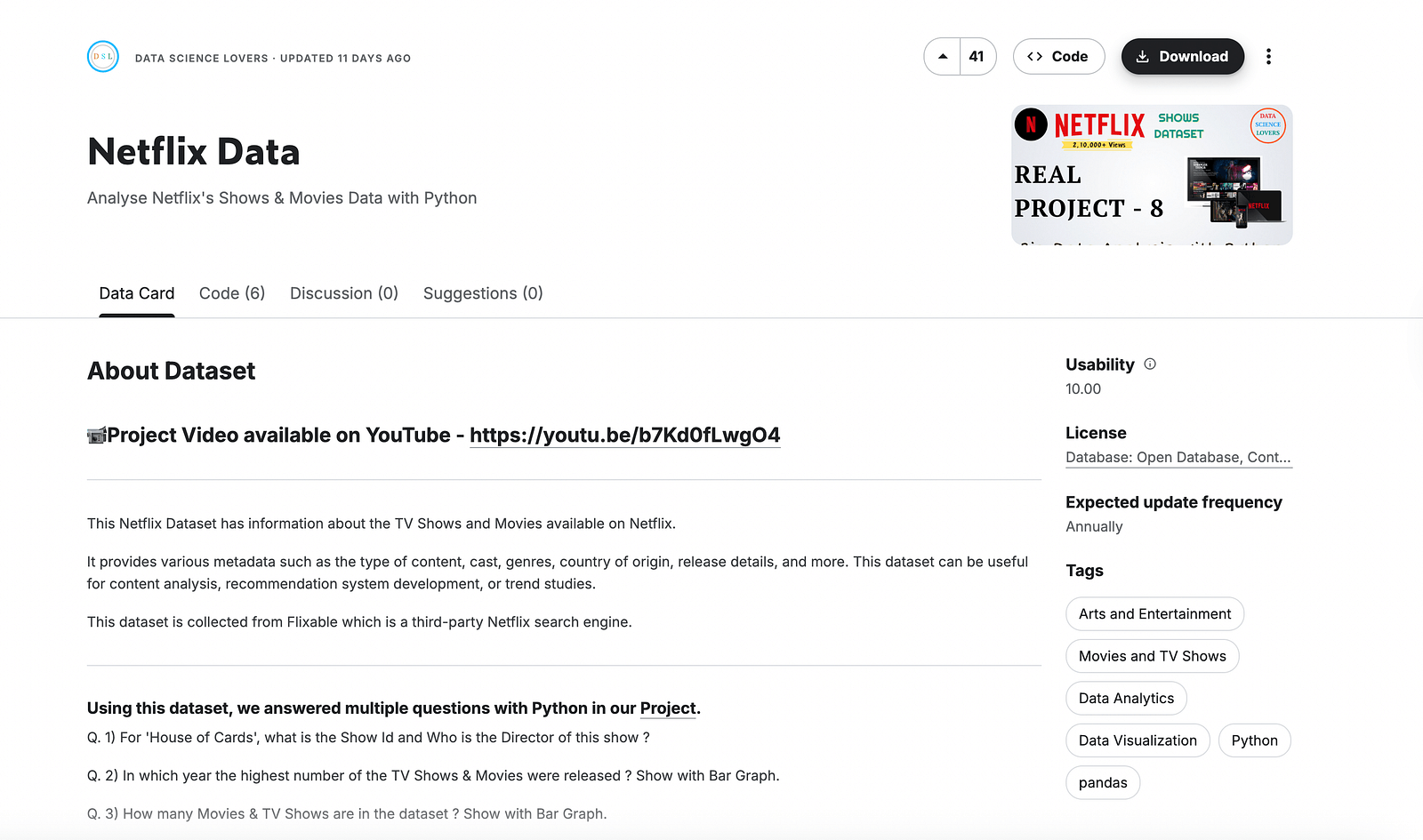1423x840 pixels.
Task: Click the 'Expected update frequency' label
Action: 1174,502
